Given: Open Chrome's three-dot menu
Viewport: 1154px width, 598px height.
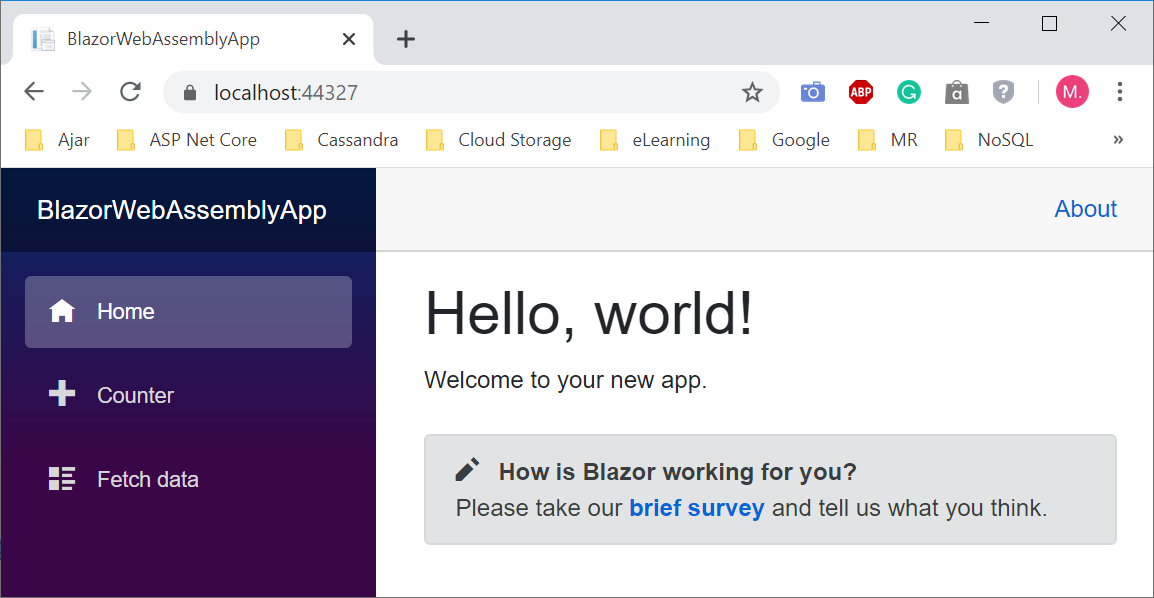Looking at the screenshot, I should [x=1120, y=91].
